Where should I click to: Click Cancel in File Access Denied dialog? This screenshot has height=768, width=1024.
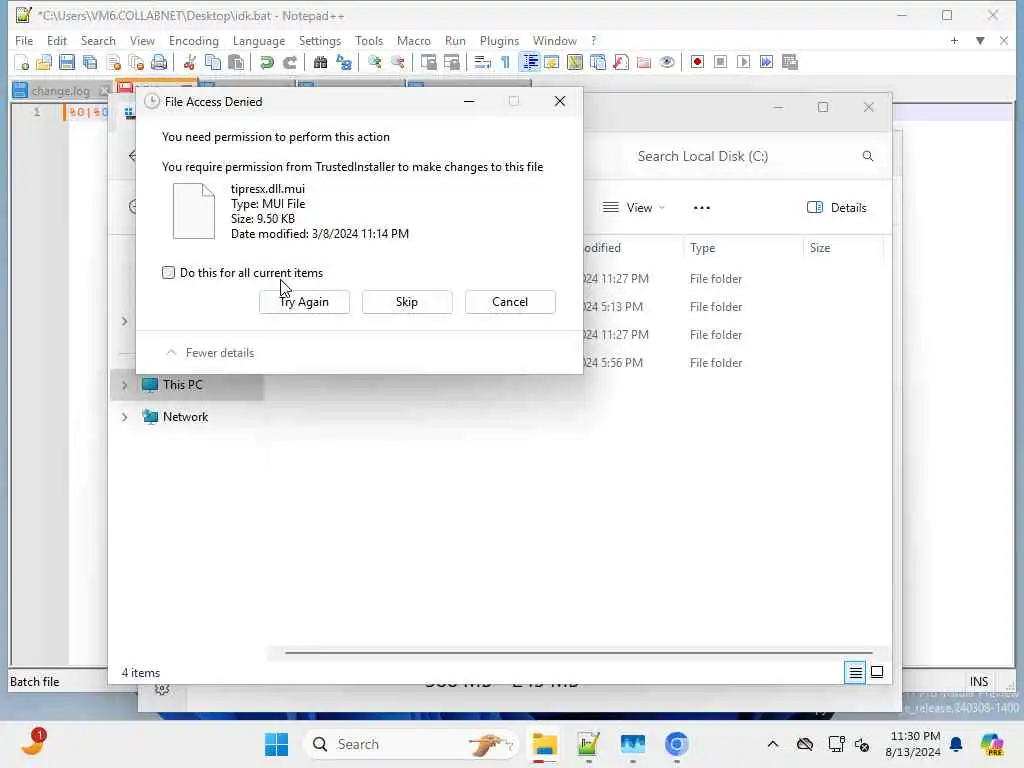[x=510, y=302]
